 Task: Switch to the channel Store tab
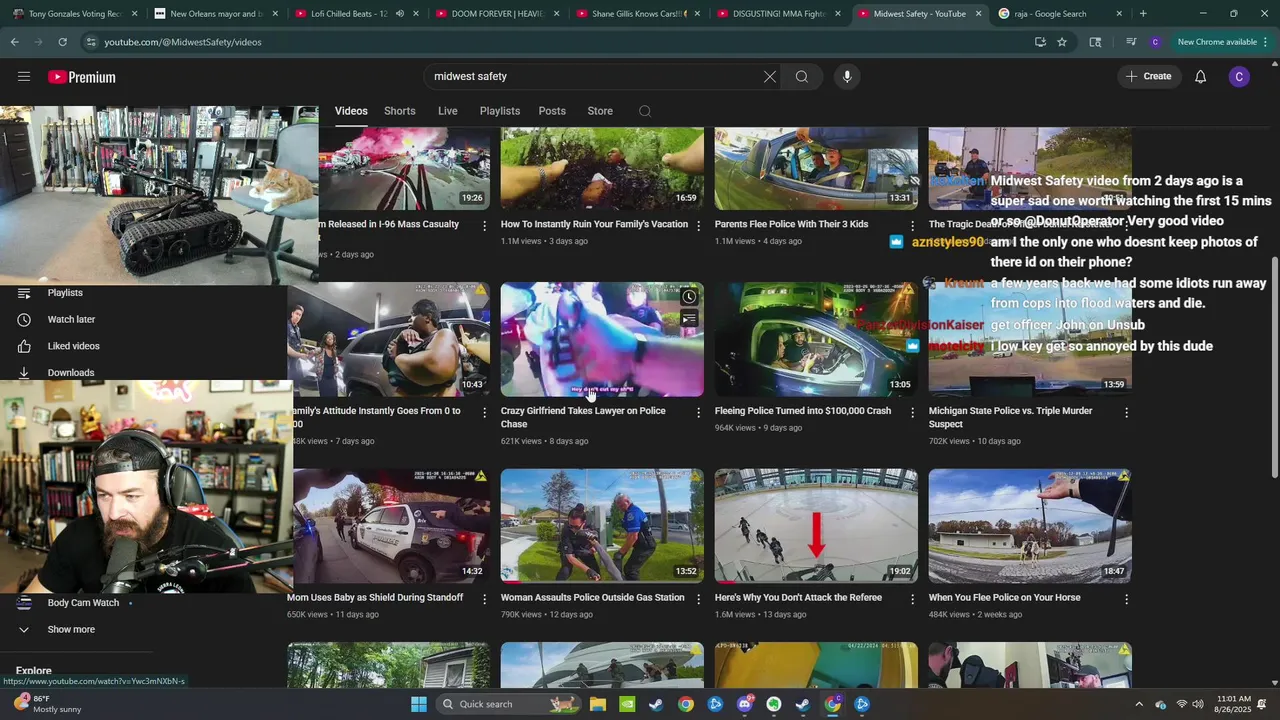[600, 111]
